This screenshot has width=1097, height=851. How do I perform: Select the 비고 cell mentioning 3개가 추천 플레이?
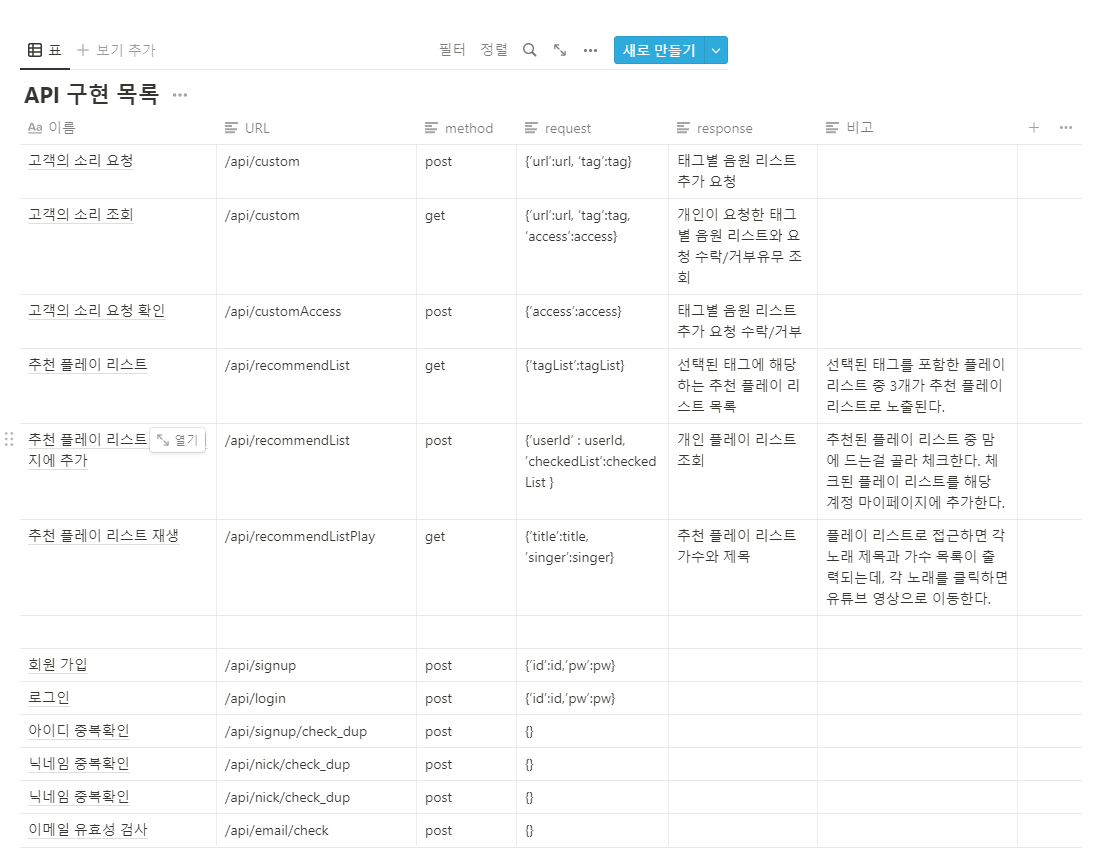coord(917,386)
